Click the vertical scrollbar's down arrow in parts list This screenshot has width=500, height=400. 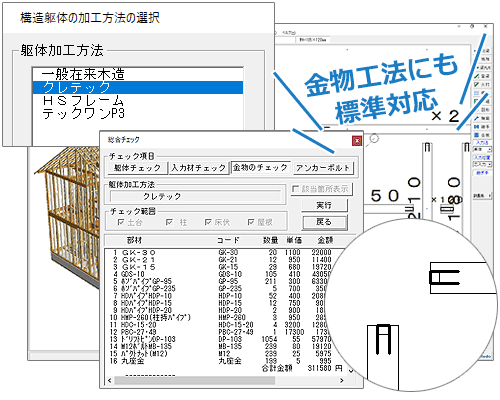pos(351,371)
